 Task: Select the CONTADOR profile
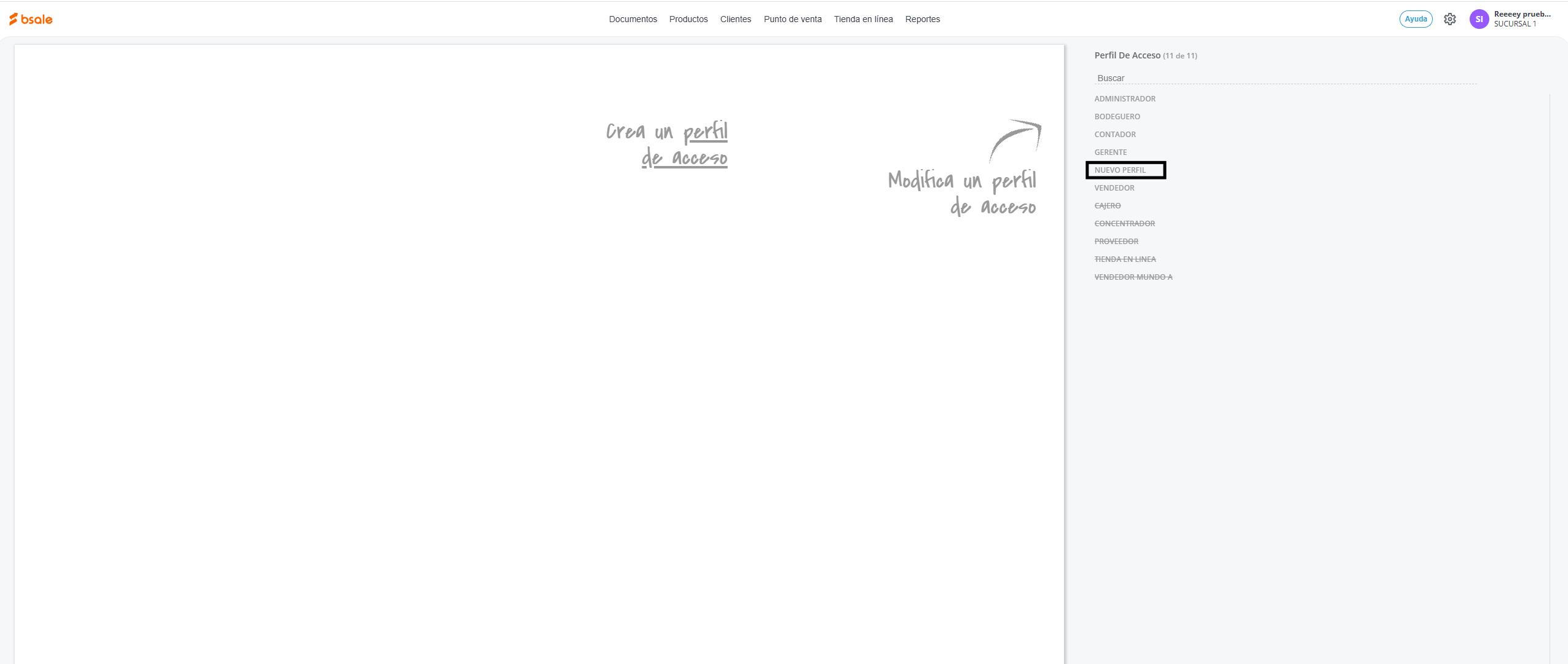pyautogui.click(x=1114, y=135)
